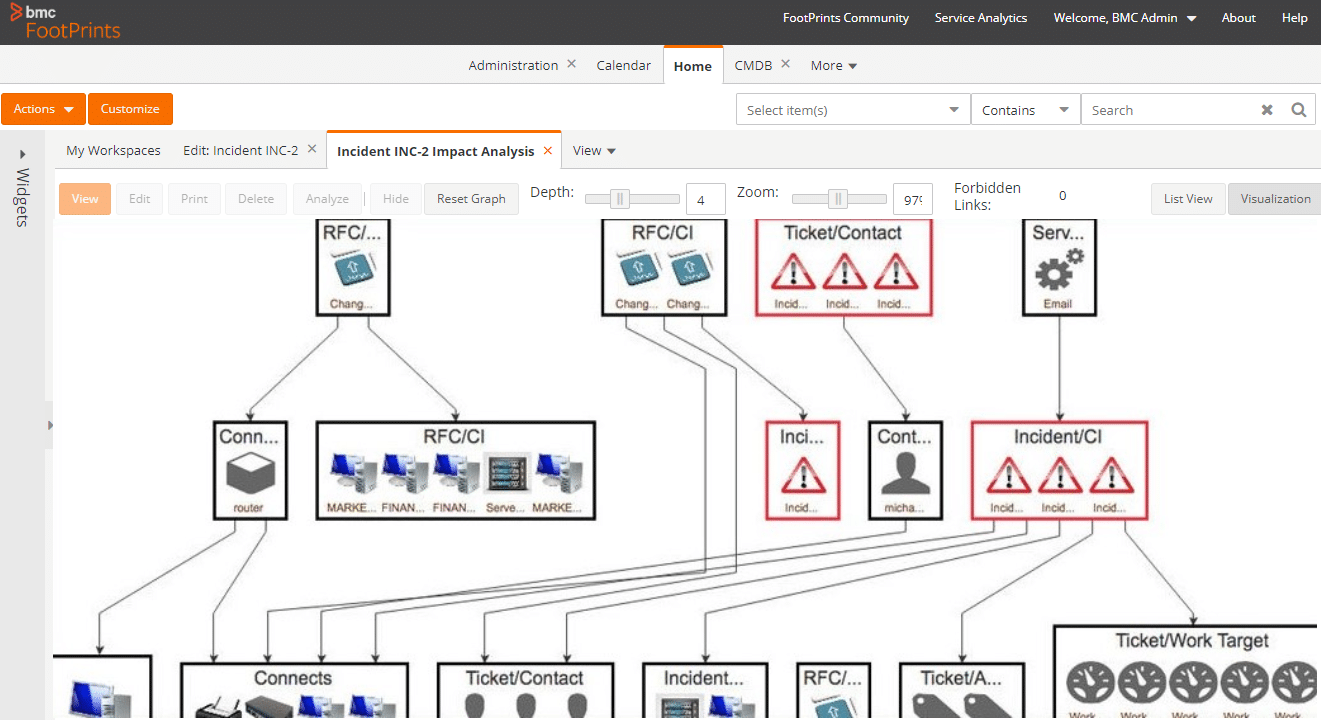The width and height of the screenshot is (1321, 720).
Task: Open the Actions dropdown menu
Action: click(44, 109)
